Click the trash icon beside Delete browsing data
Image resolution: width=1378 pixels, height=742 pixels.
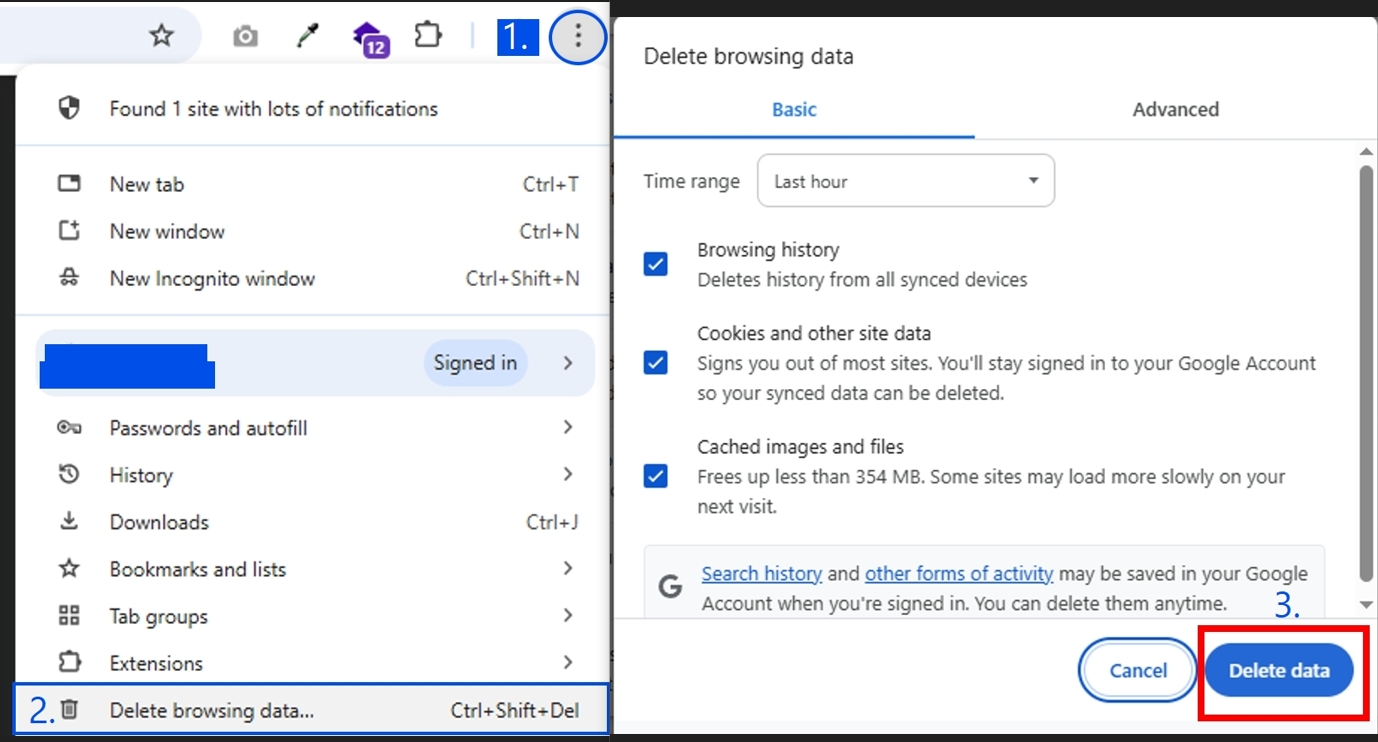(x=69, y=710)
